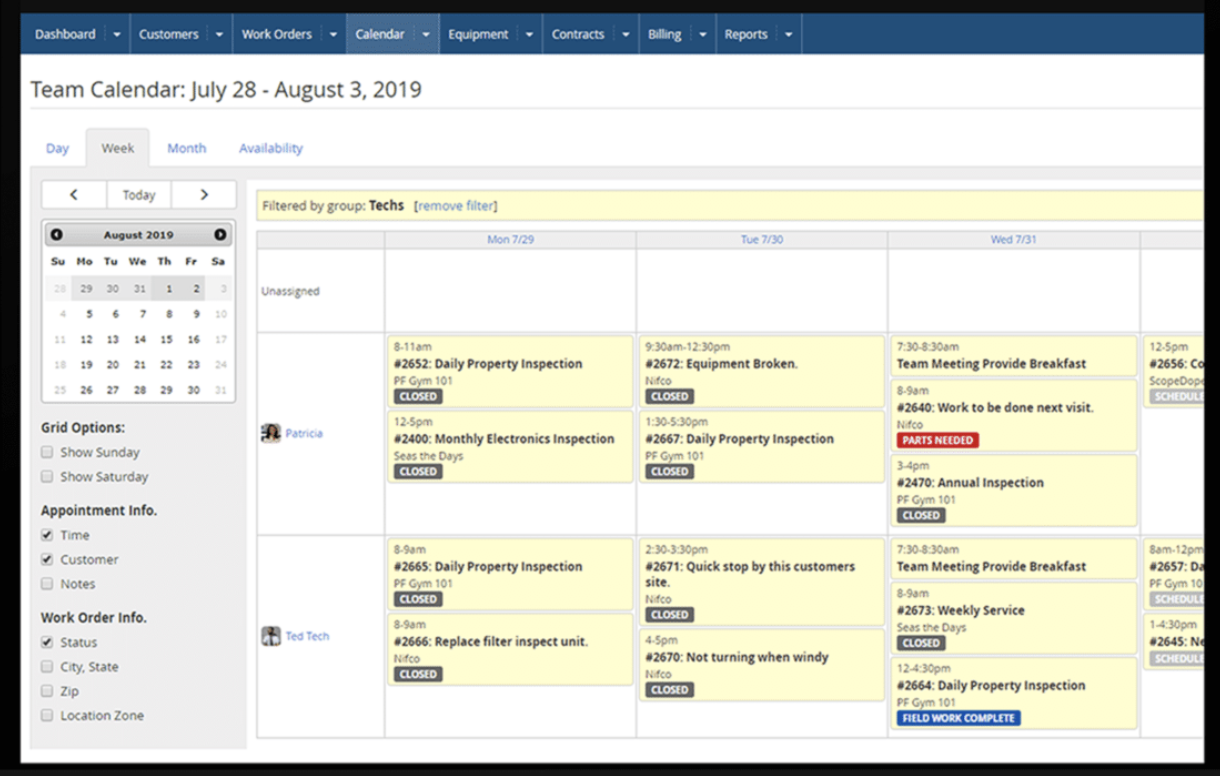Check the Location Zone work order option
Image resolution: width=1220 pixels, height=776 pixels.
46,715
